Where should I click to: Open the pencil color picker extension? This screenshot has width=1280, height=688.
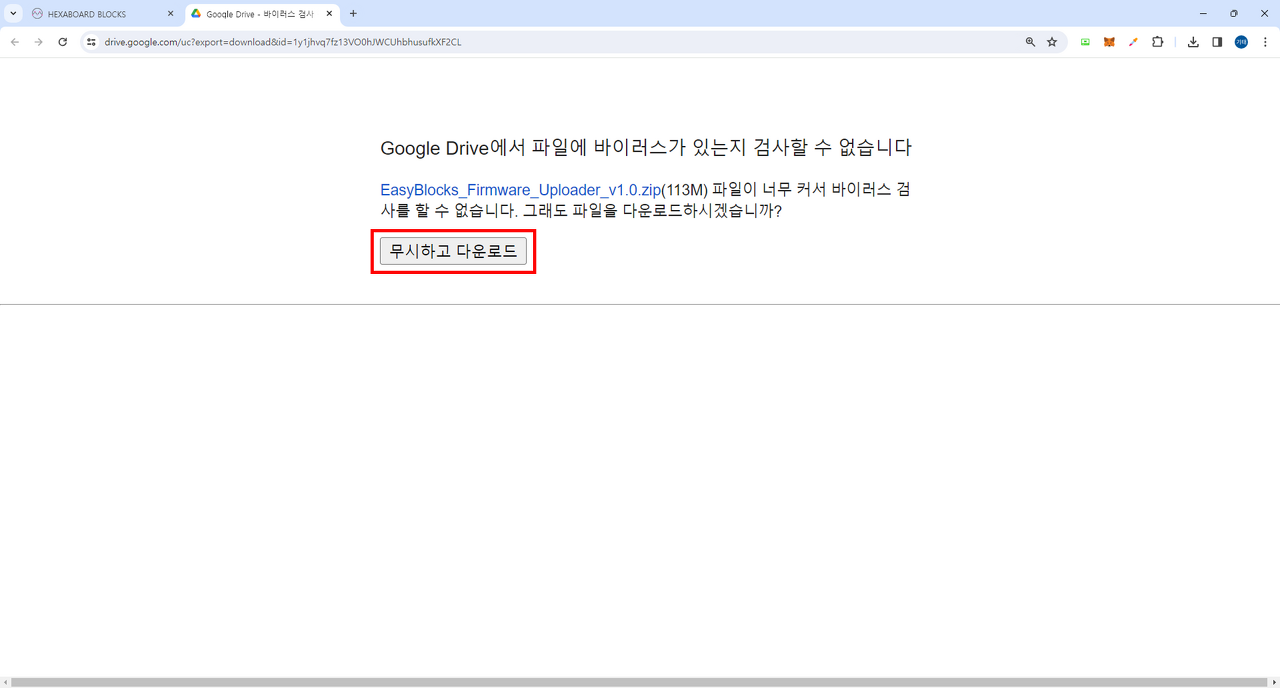pos(1133,42)
